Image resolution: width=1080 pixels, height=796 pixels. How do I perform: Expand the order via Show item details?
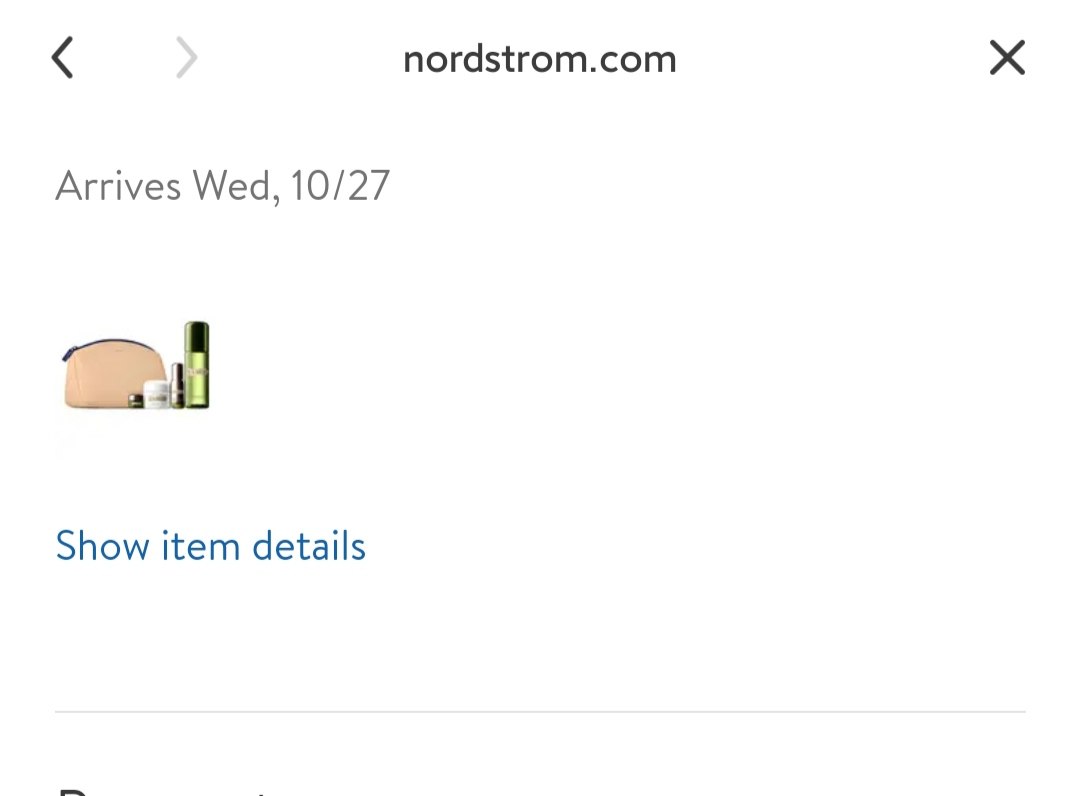211,547
